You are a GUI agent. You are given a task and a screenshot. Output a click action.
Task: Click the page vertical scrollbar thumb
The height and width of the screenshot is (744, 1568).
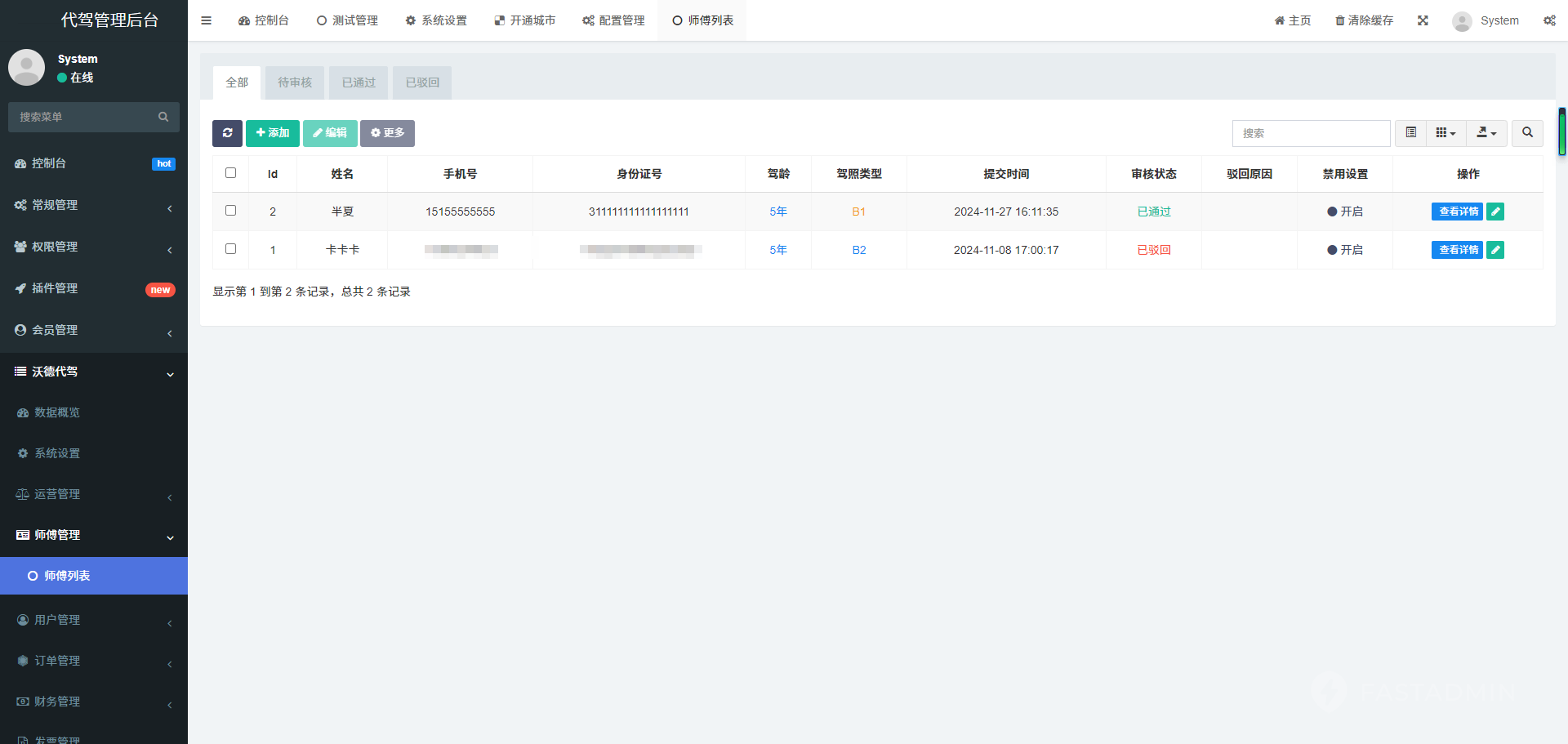(1561, 131)
